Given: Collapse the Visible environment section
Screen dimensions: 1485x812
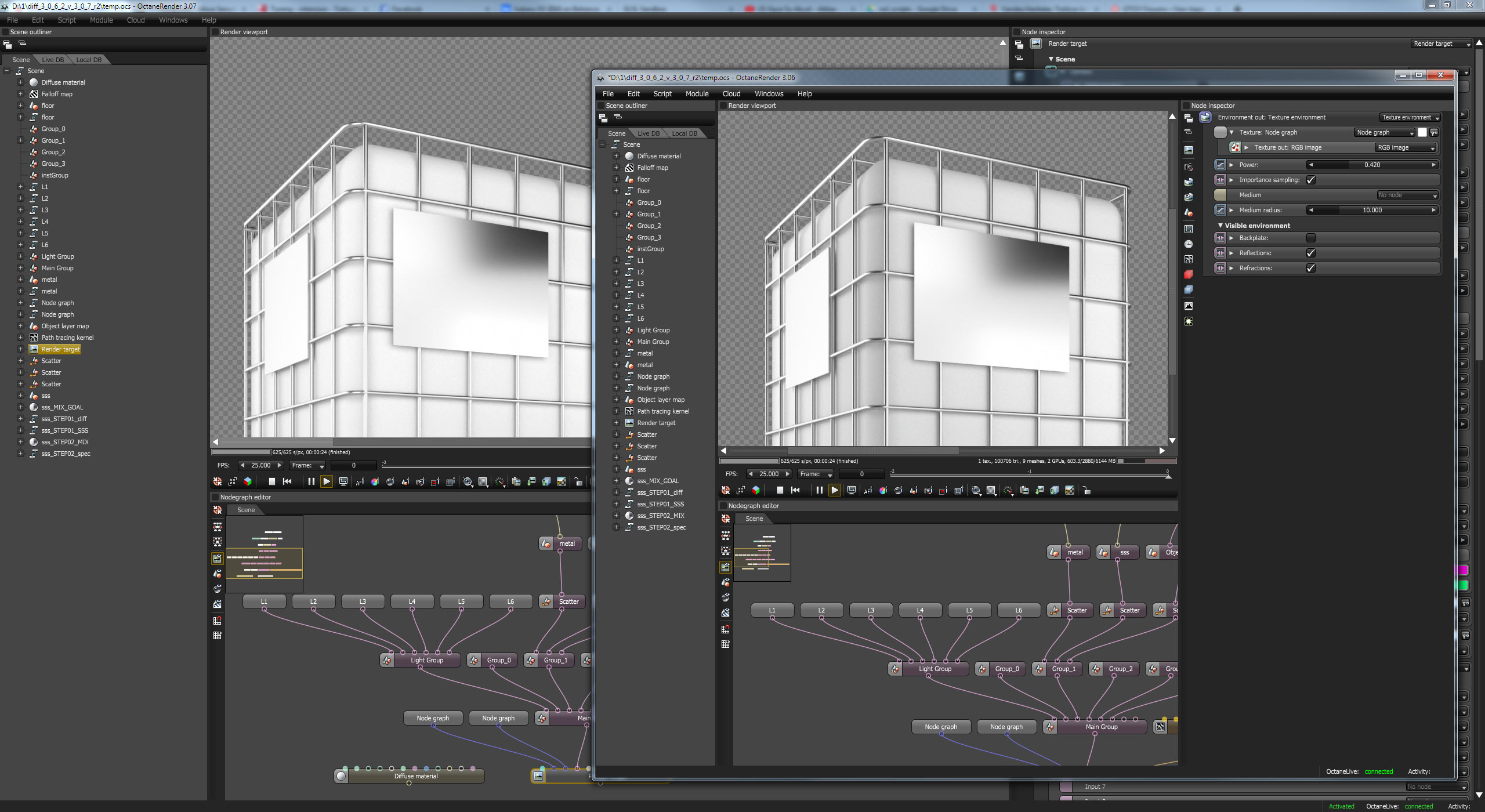Looking at the screenshot, I should (x=1220, y=226).
